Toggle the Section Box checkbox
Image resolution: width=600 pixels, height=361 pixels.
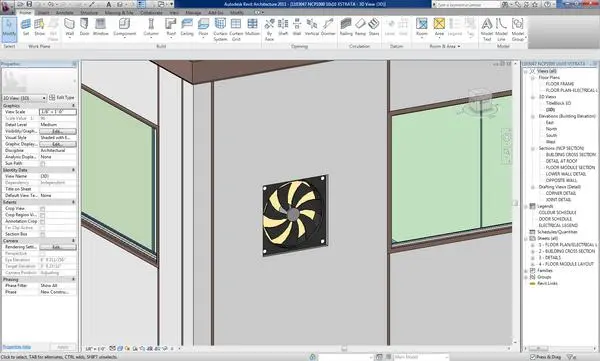click(42, 234)
